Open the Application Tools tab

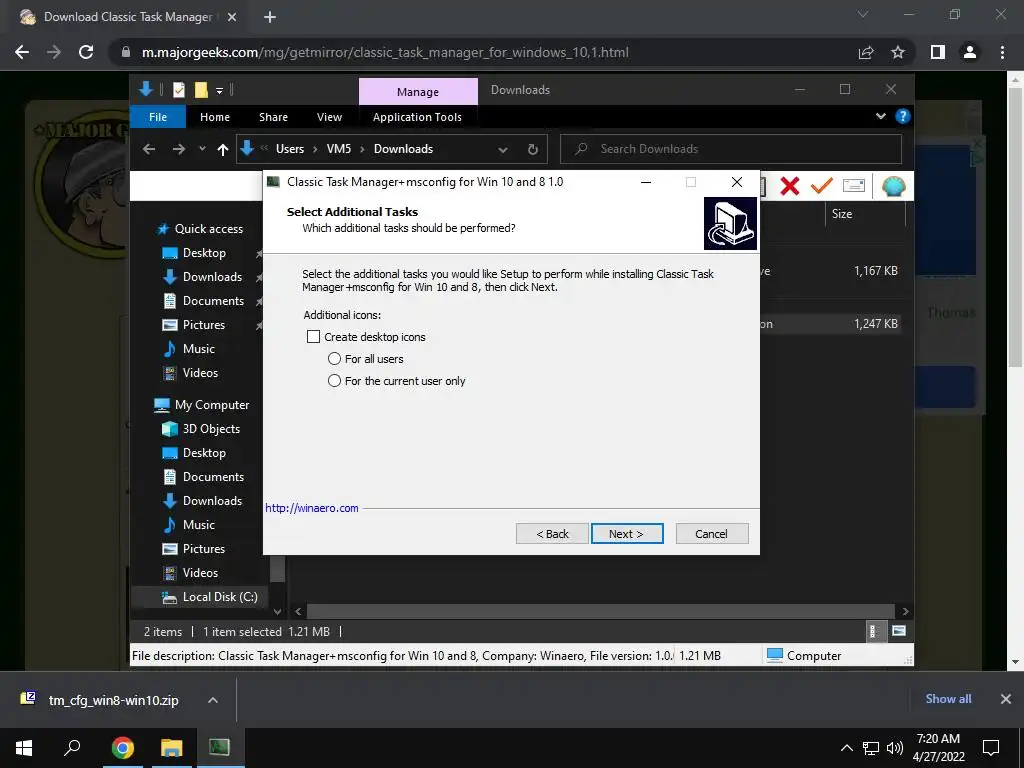pos(417,117)
